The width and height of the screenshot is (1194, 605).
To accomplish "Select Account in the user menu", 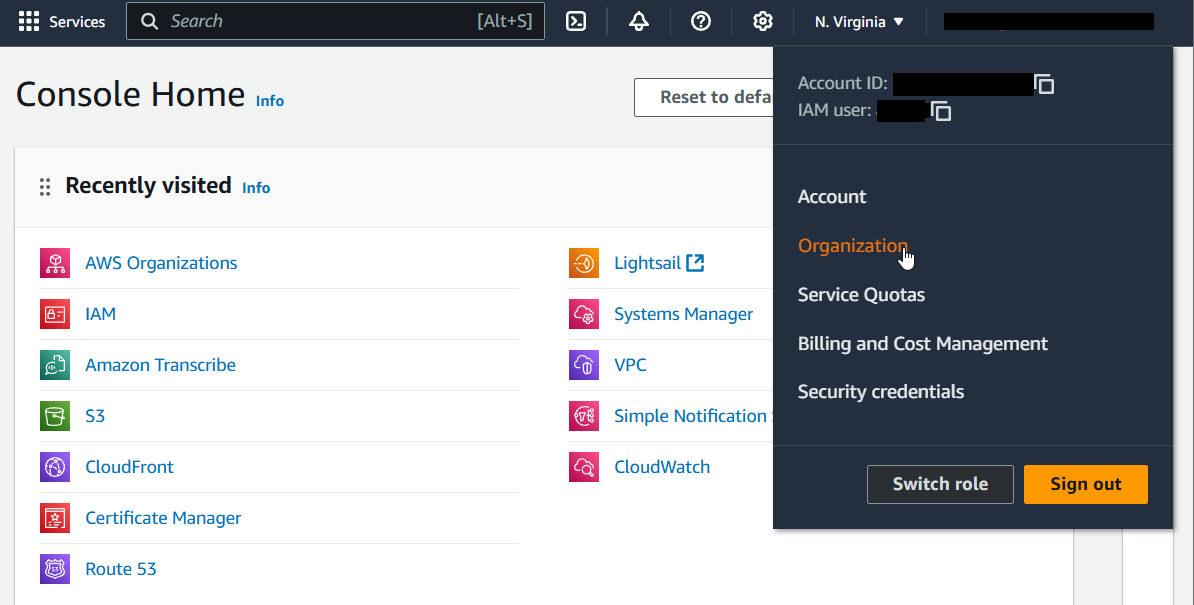I will pyautogui.click(x=832, y=197).
